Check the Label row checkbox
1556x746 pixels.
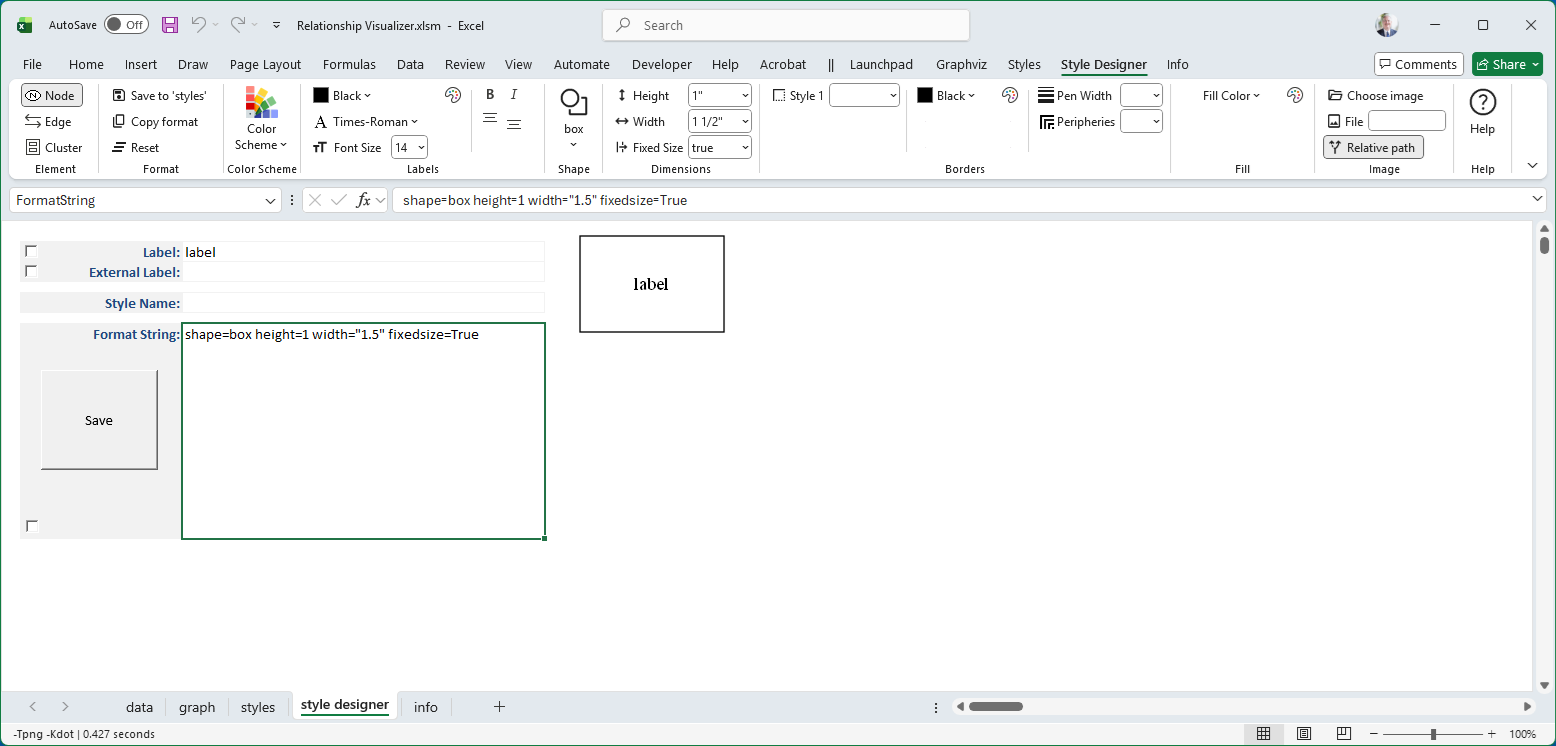(x=31, y=251)
